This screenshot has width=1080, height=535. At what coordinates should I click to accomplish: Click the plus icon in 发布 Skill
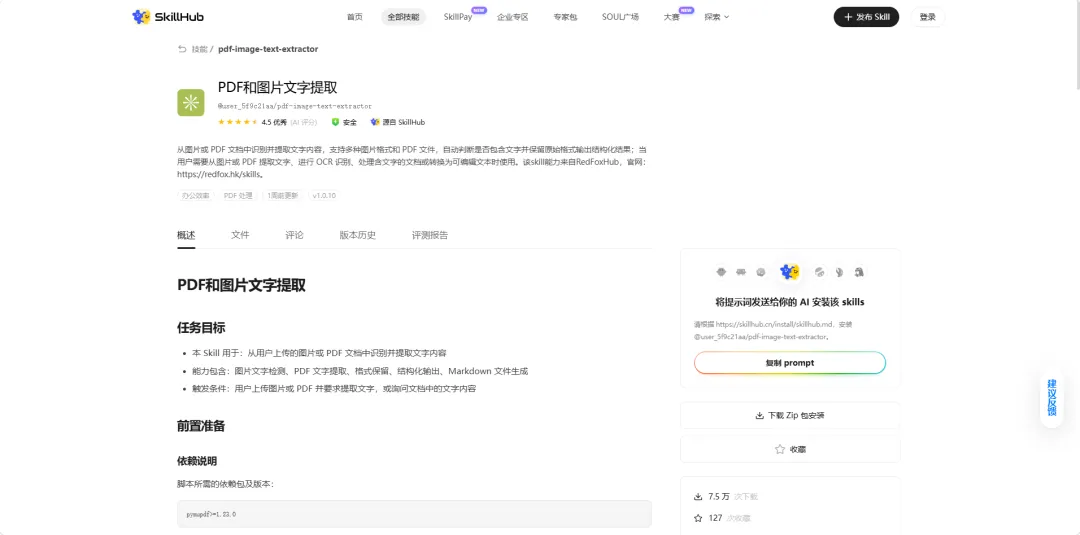point(848,17)
